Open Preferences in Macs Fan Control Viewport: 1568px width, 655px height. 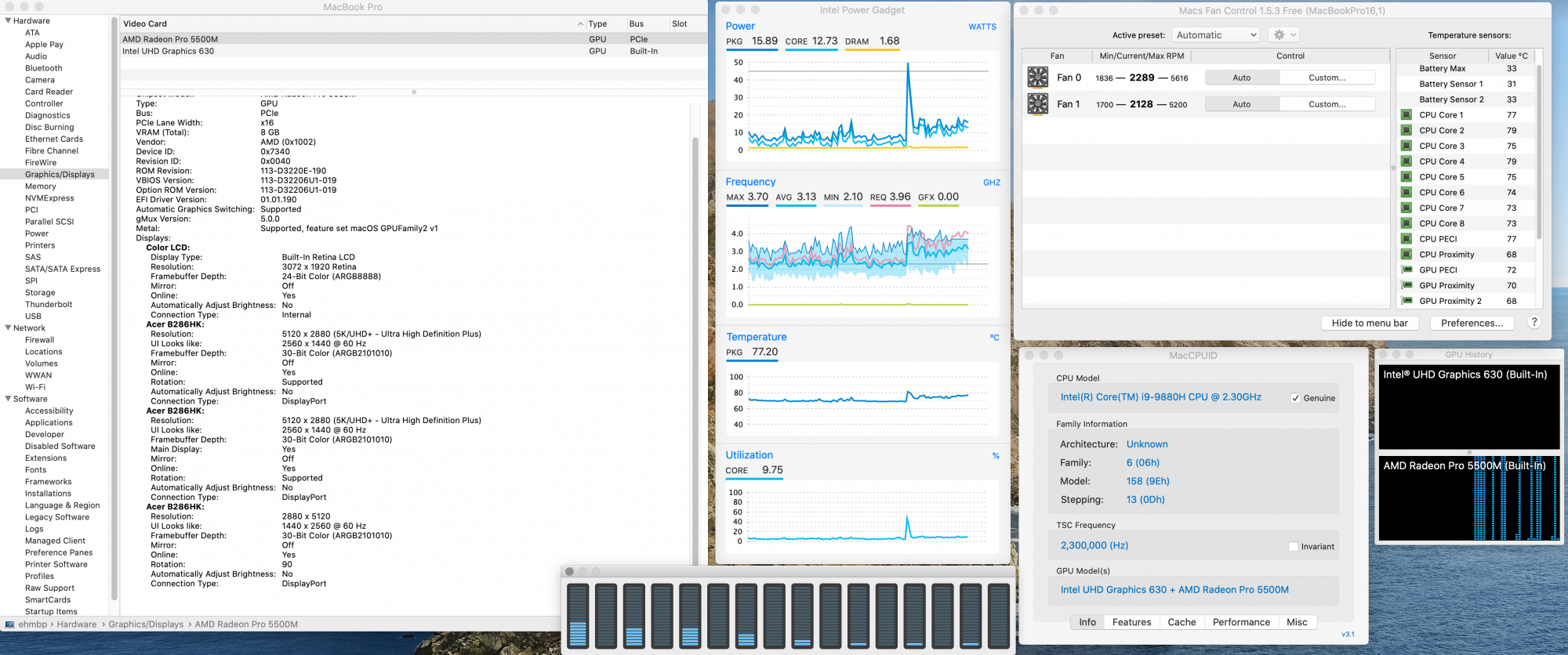(1472, 323)
